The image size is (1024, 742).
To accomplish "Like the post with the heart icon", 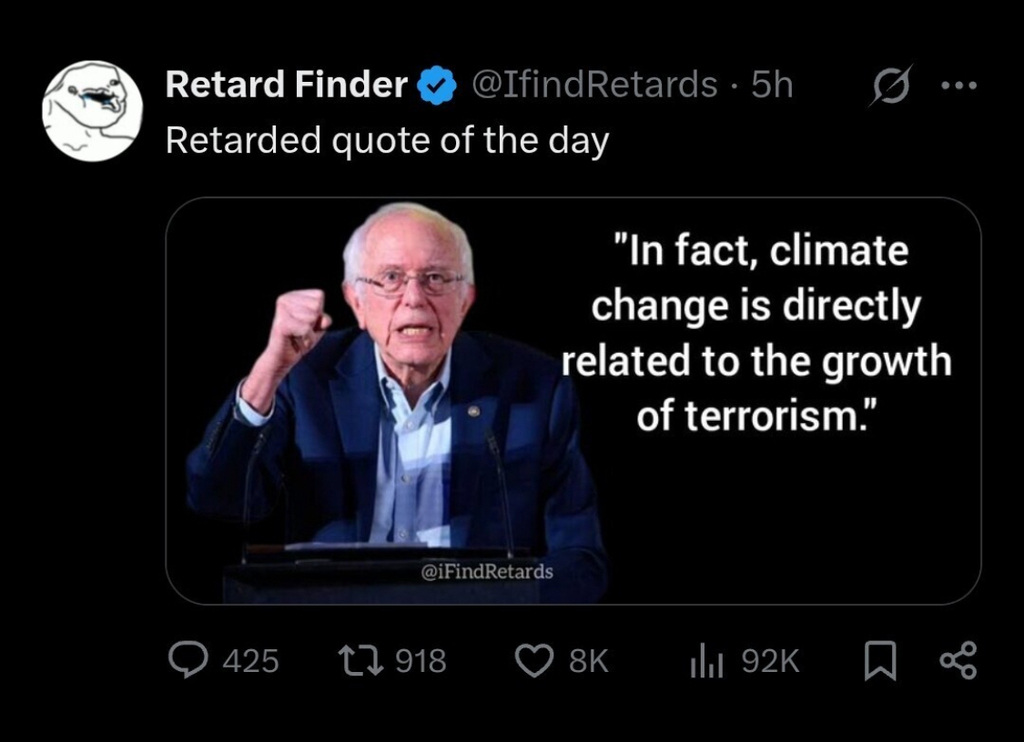I will (534, 660).
